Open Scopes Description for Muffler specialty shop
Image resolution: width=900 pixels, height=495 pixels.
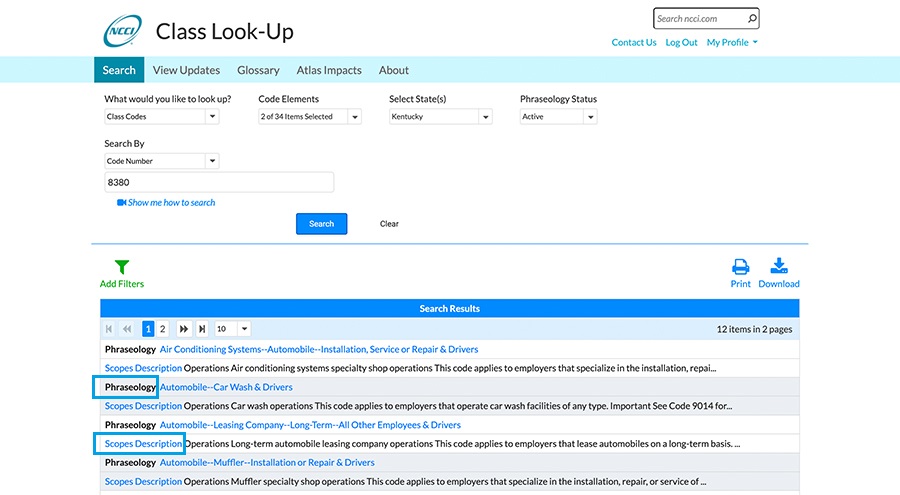(x=143, y=481)
